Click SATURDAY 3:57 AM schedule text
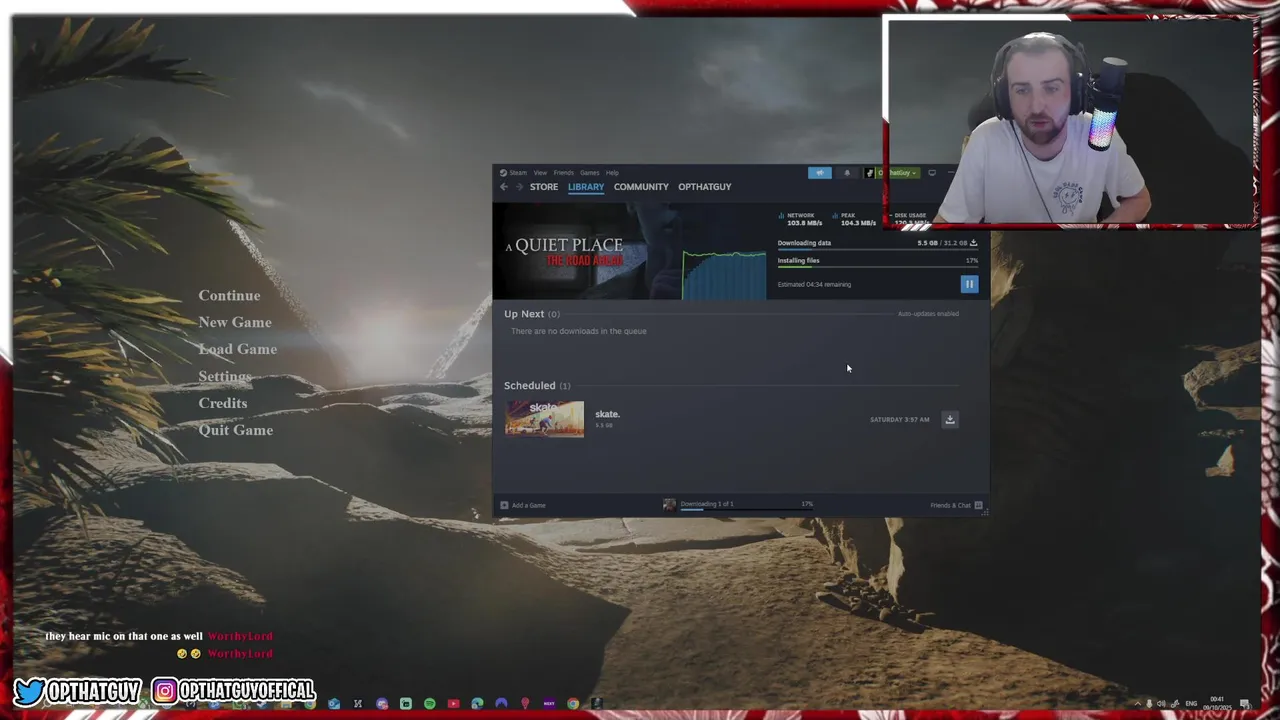The height and width of the screenshot is (720, 1280). [899, 420]
